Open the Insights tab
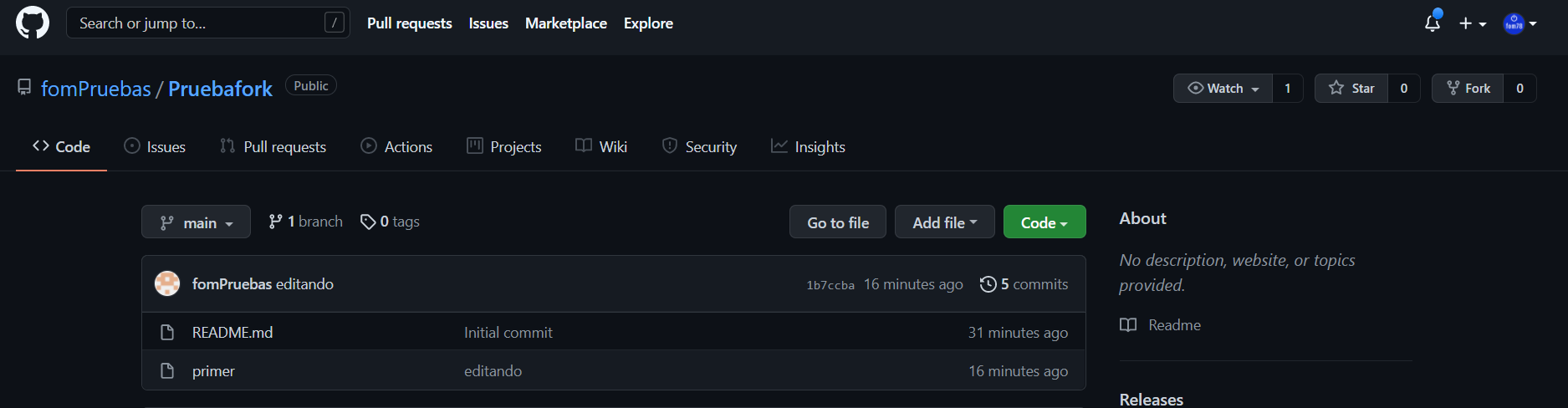Image resolution: width=1568 pixels, height=408 pixels. (808, 146)
